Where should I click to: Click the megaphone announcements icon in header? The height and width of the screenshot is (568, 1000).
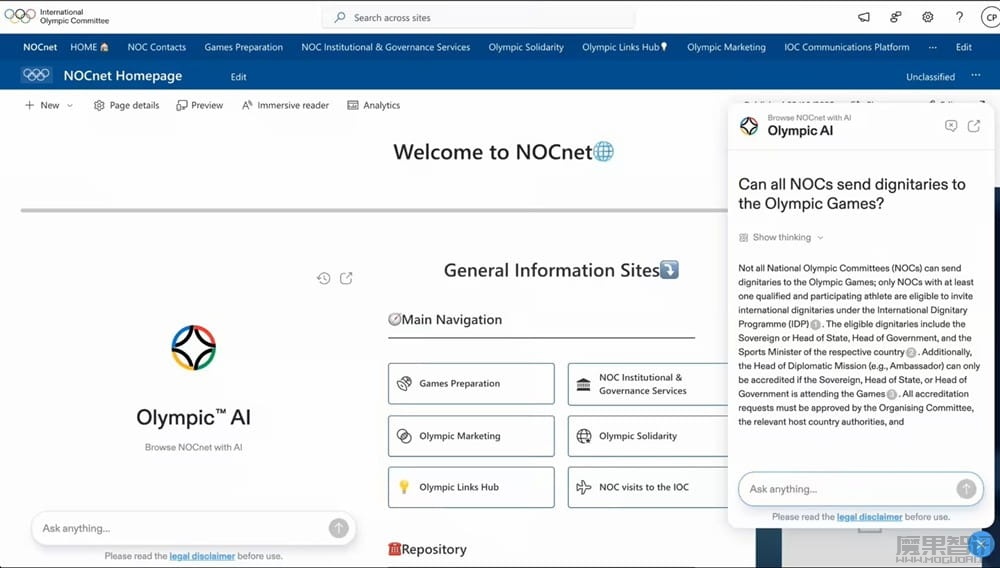864,17
